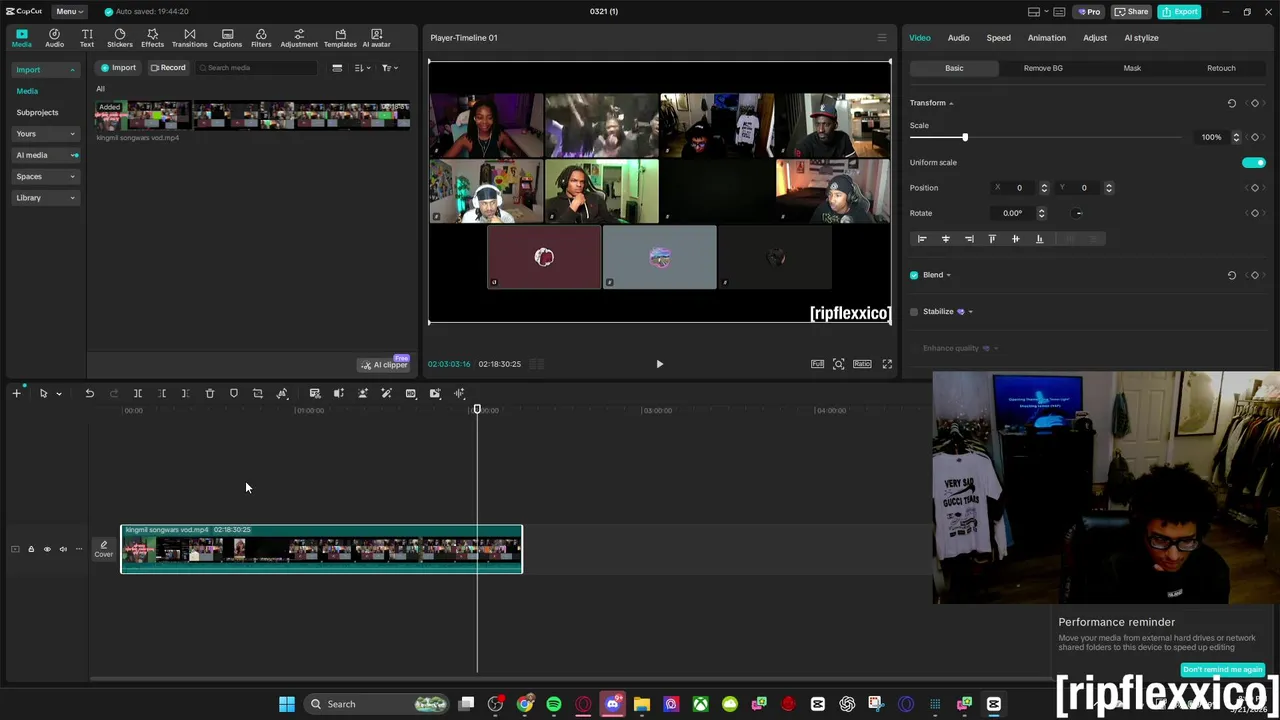
Task: Toggle the media list view layout
Action: click(x=337, y=68)
